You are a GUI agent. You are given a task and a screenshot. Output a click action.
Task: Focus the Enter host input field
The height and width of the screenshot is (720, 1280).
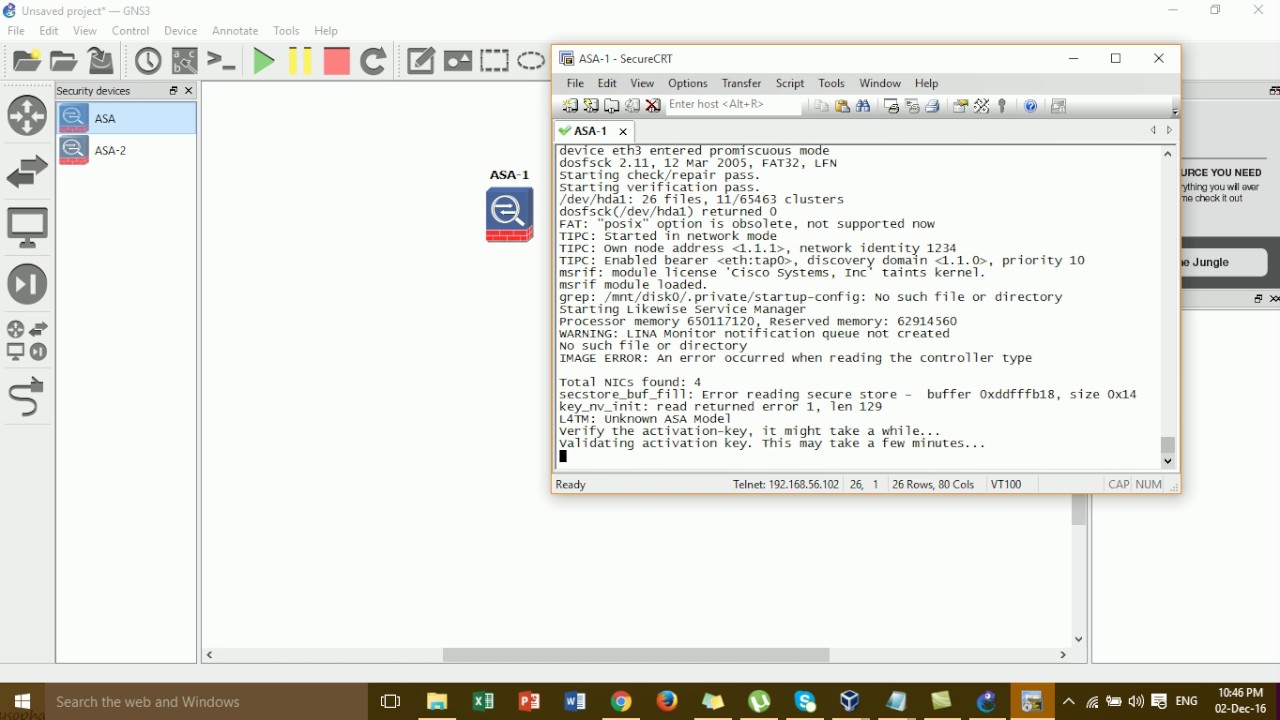733,105
